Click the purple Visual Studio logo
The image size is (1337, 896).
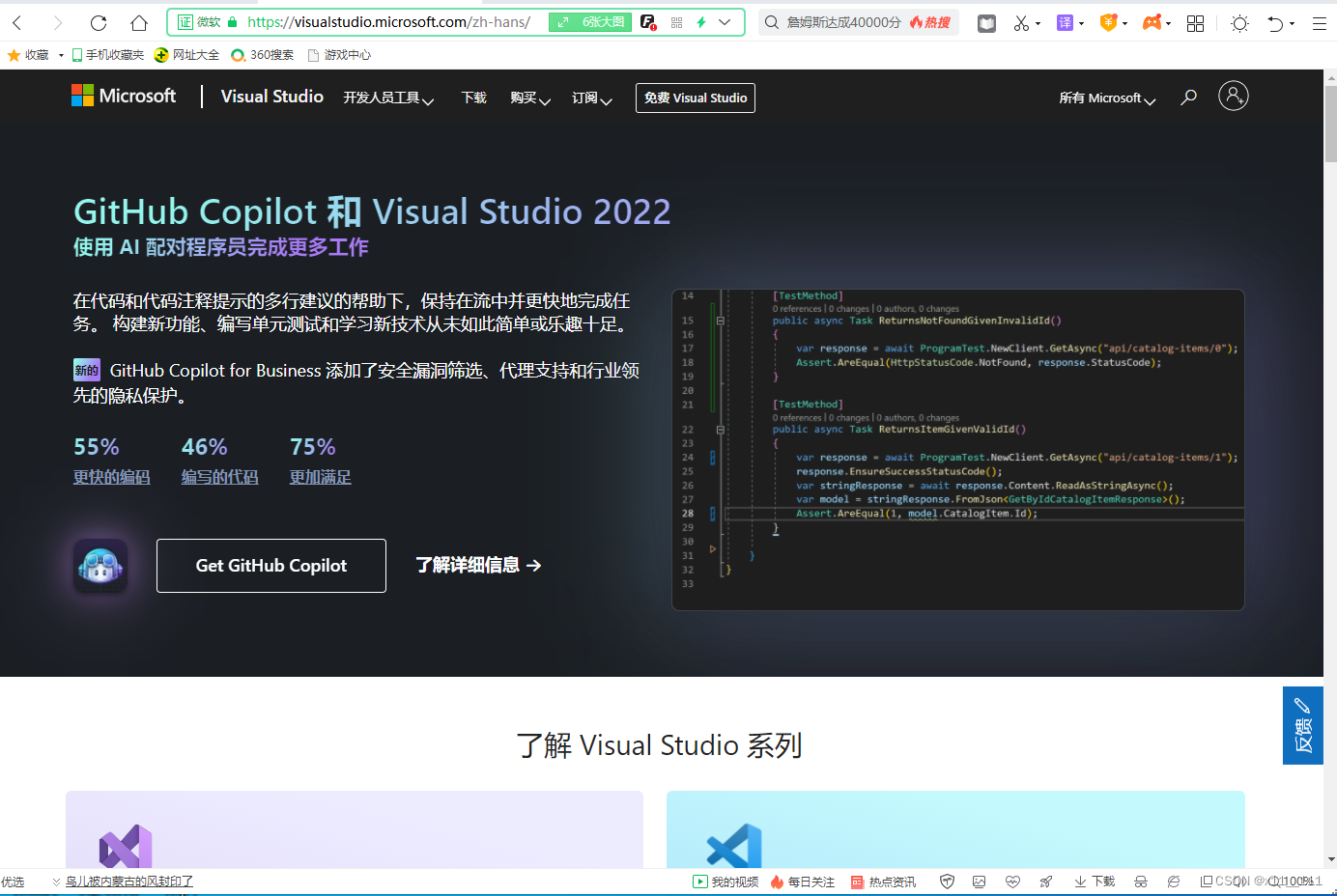(x=126, y=846)
